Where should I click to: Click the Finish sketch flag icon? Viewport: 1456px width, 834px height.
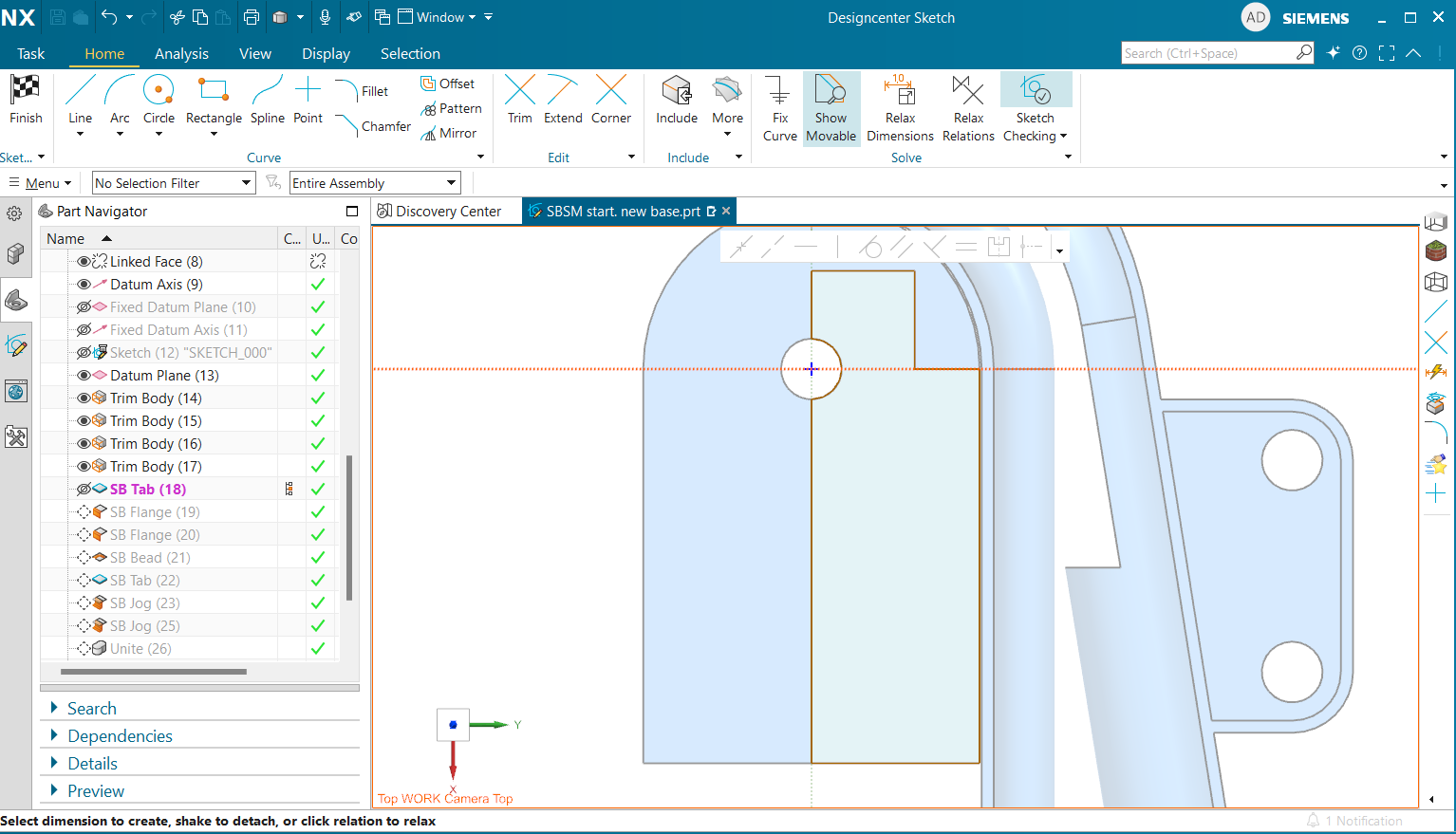[x=26, y=90]
